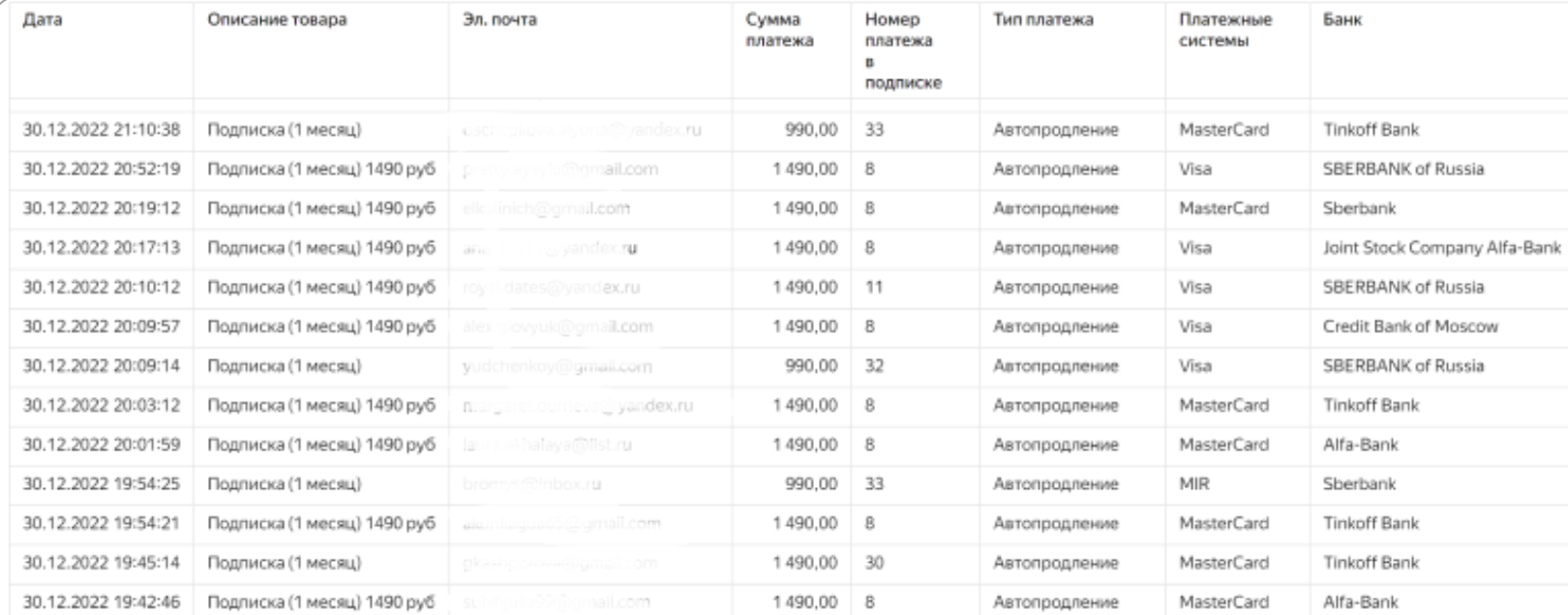Screen dimensions: 1568x615
Task: Select the date cell 30.12.2022 19:54:21
Action: 102,523
